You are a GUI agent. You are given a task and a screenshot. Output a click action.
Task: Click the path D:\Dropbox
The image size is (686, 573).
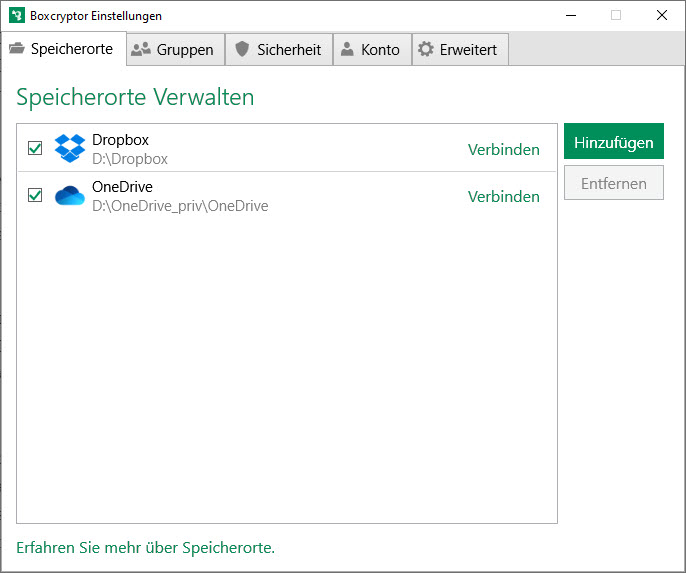coord(130,159)
